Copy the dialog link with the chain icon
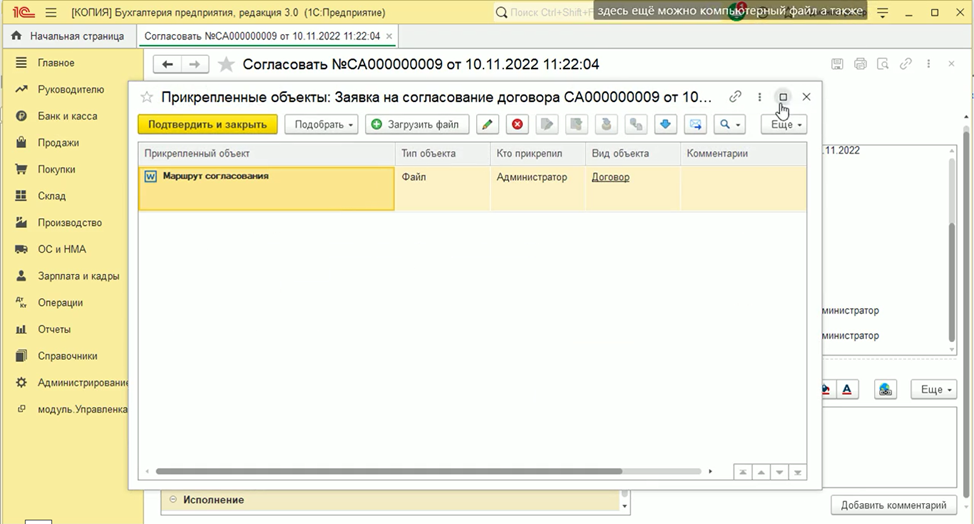The image size is (974, 524). (x=735, y=96)
